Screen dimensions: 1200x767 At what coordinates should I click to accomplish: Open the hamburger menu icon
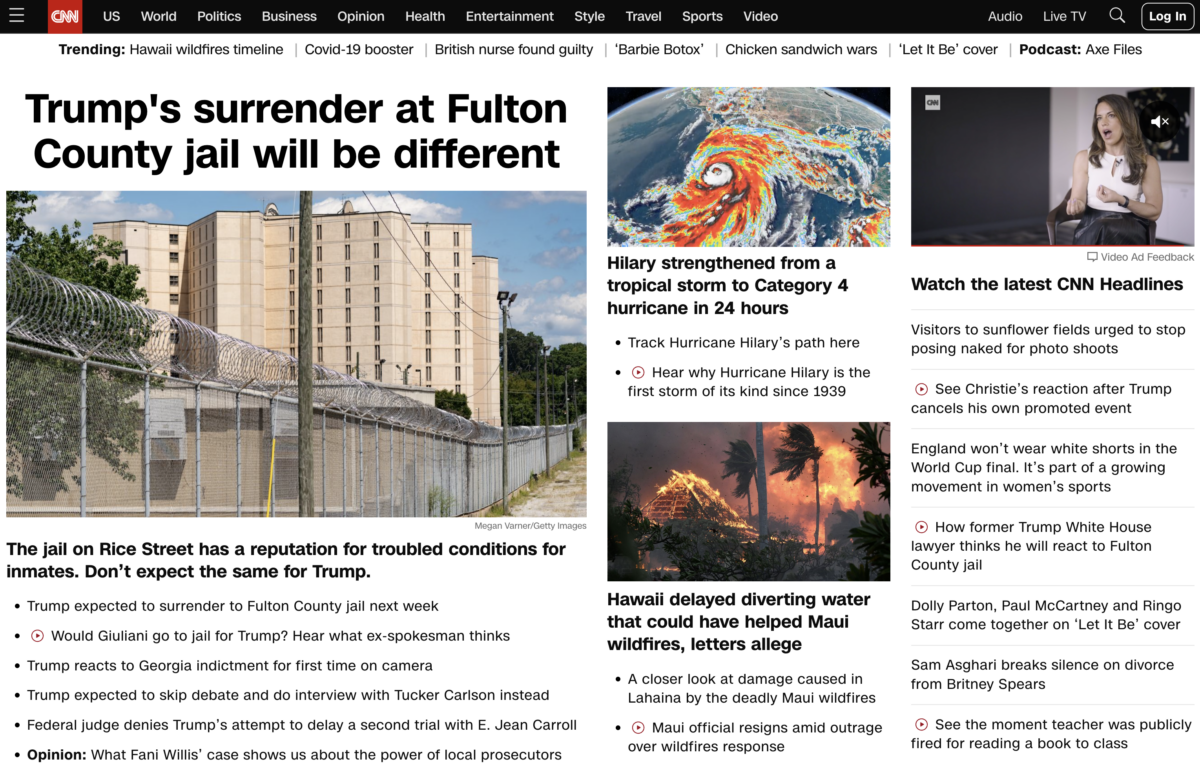pyautogui.click(x=16, y=15)
